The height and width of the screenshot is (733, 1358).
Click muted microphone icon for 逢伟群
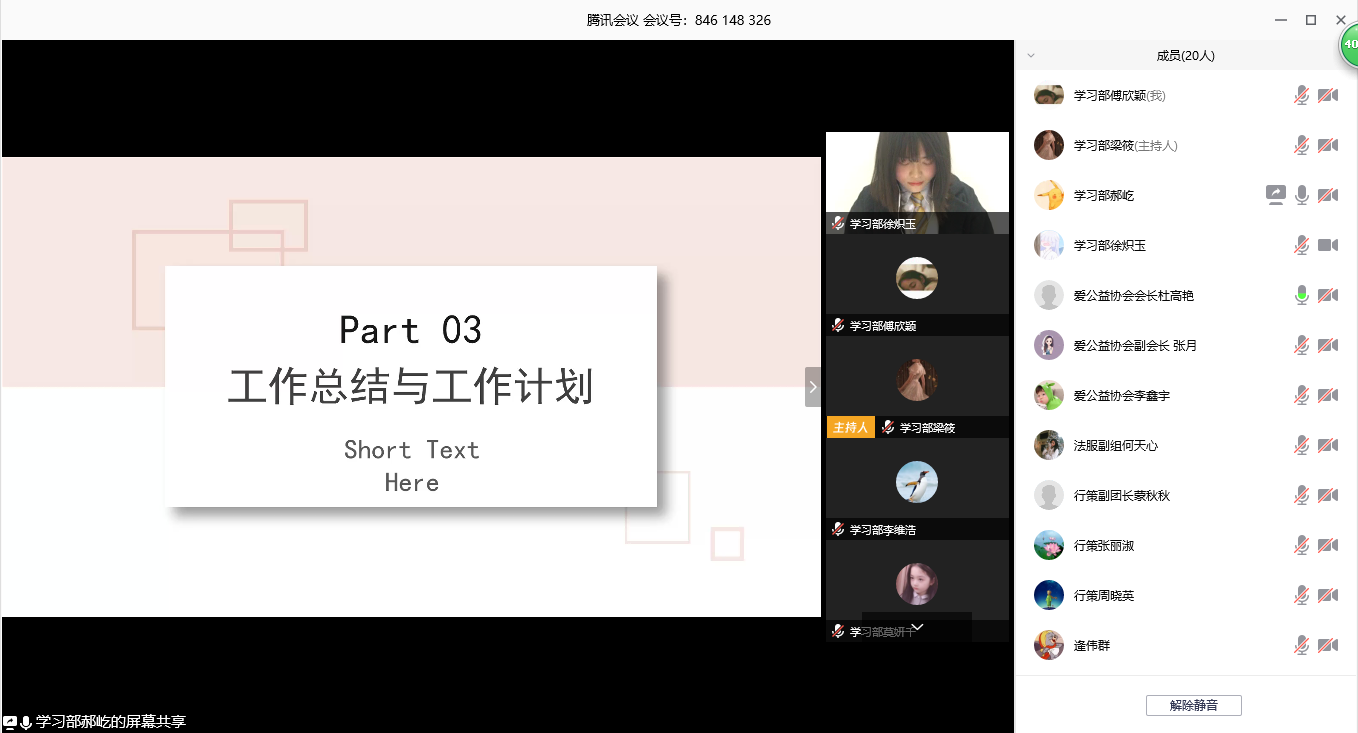(x=1301, y=645)
